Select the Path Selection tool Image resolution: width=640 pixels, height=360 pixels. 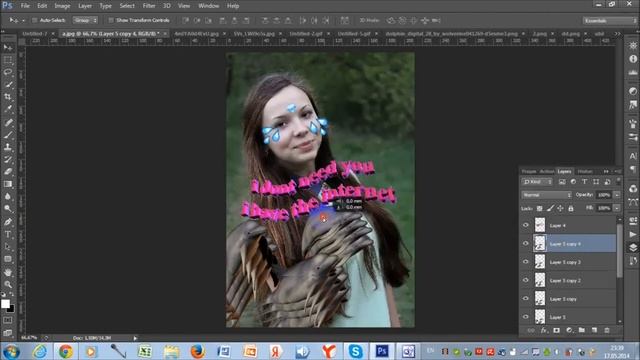pos(8,247)
